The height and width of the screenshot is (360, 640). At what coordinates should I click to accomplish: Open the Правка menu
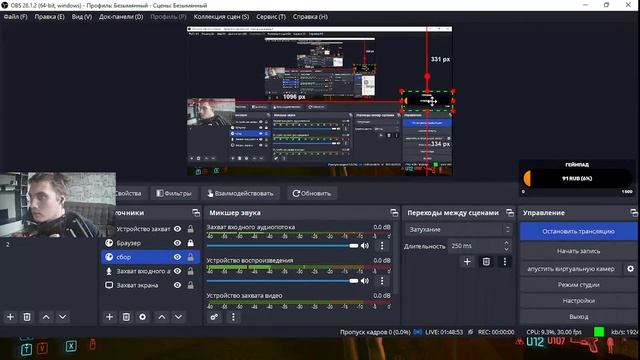click(49, 17)
